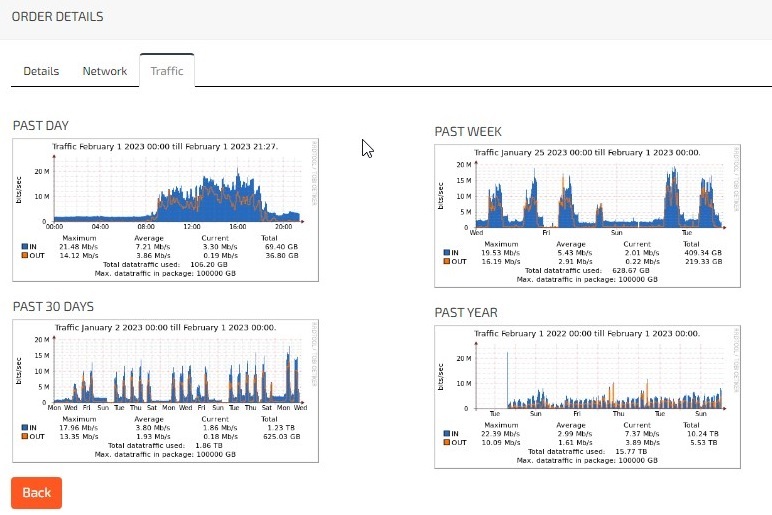Click blue IN legend swatch in Past 30 Days
The width and height of the screenshot is (772, 515).
24,427
